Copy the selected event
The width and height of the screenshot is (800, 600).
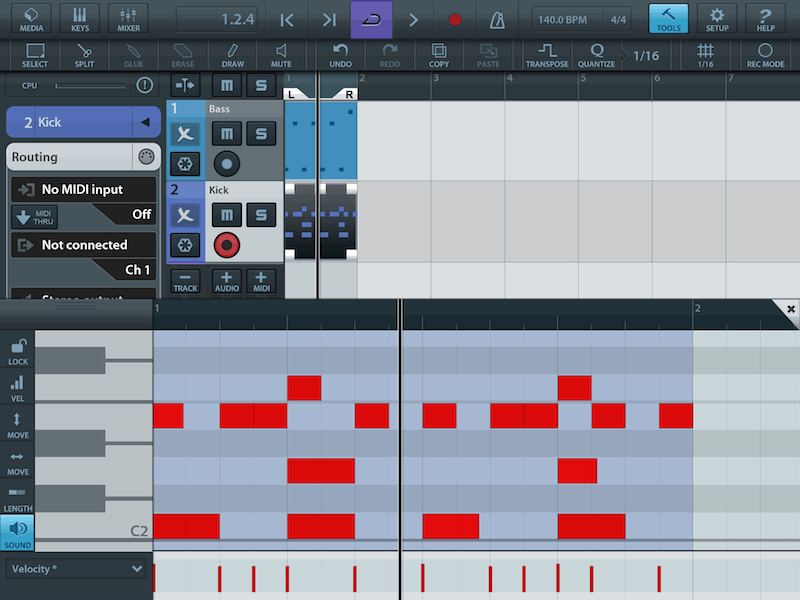[439, 55]
